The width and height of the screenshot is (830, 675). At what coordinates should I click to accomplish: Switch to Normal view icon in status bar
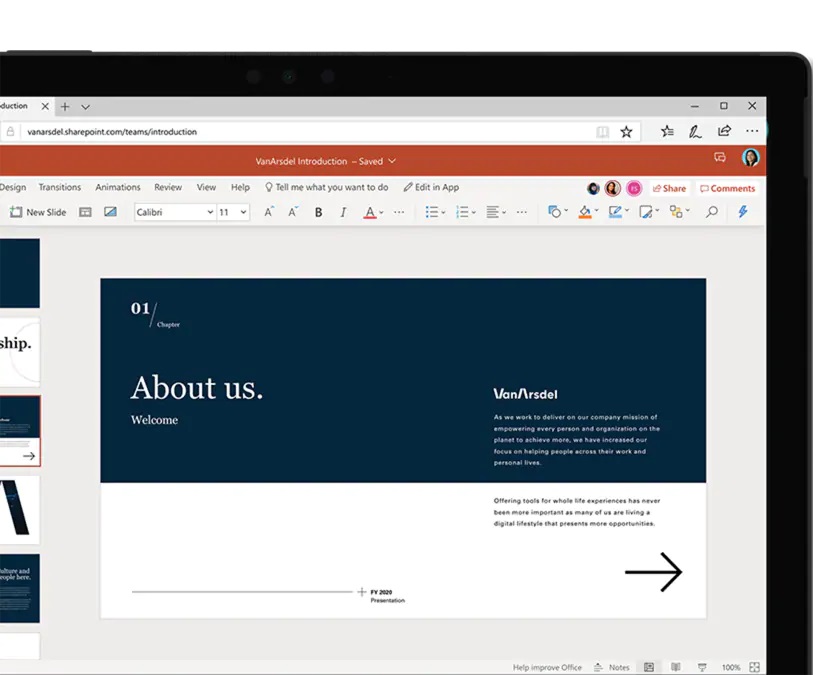(648, 667)
